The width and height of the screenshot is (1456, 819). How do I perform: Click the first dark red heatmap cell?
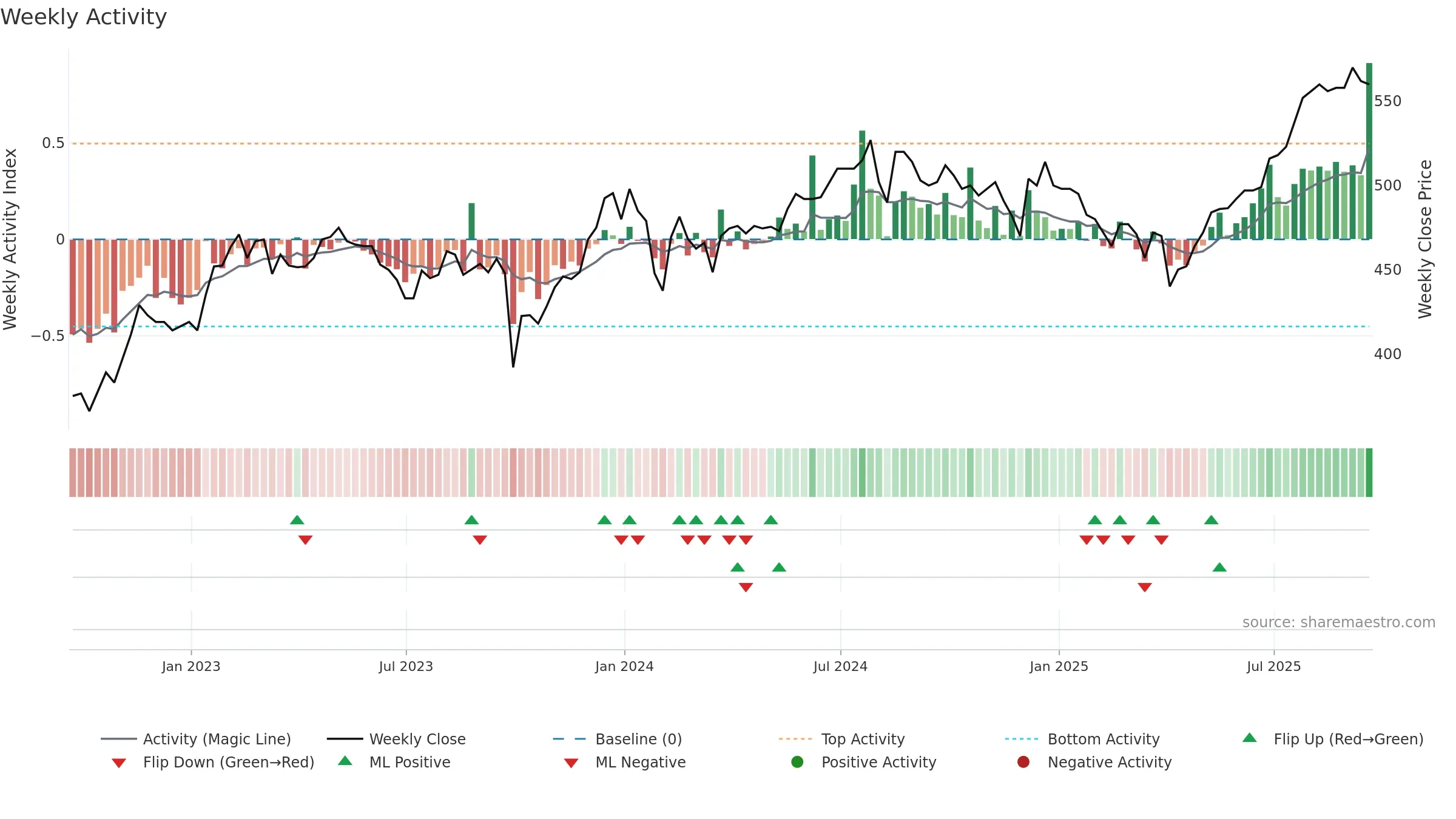point(73,473)
